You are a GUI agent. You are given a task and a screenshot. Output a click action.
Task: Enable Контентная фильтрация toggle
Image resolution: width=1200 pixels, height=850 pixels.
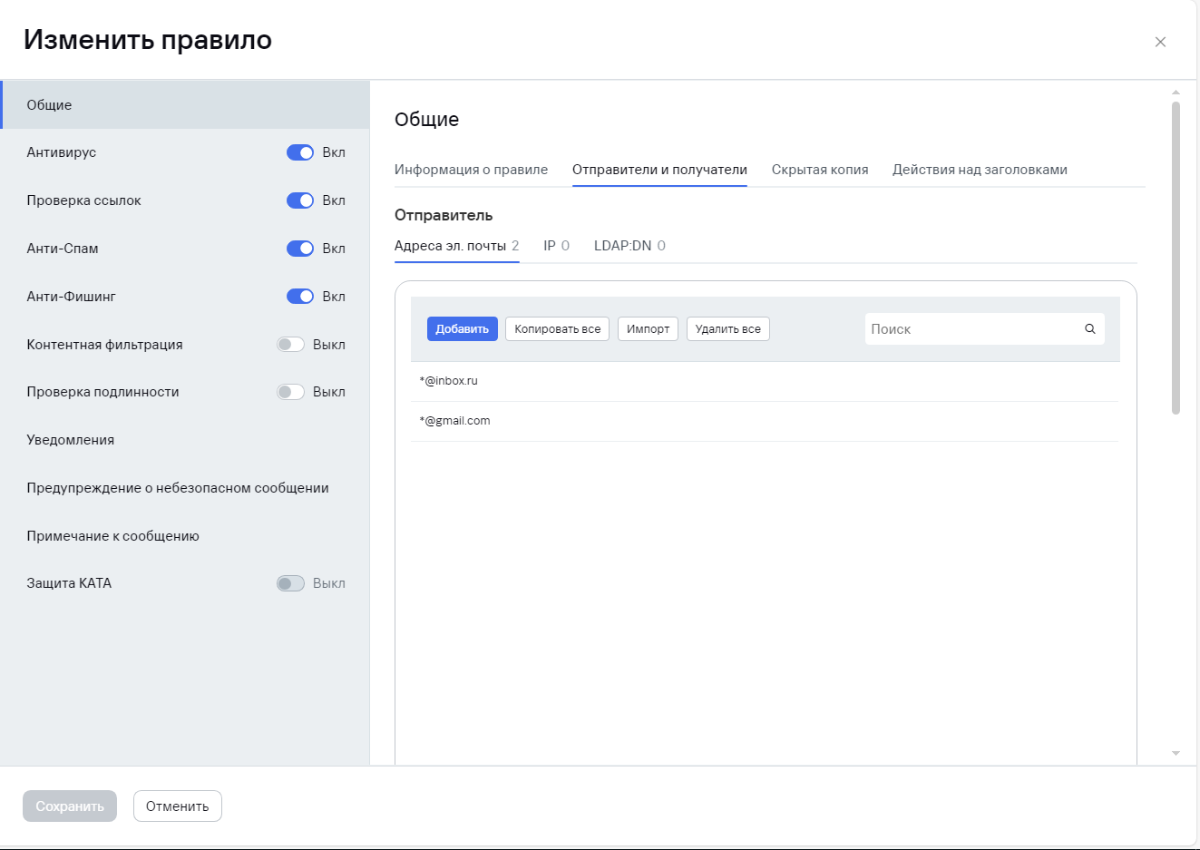click(290, 345)
